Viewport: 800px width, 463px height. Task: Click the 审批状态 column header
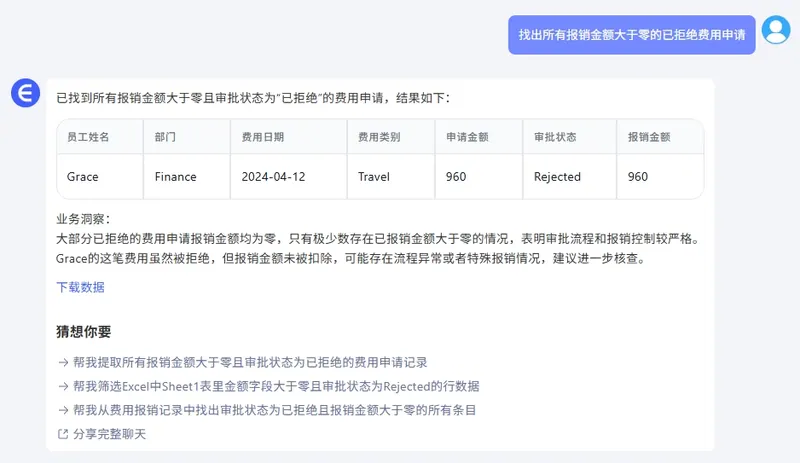tap(555, 137)
